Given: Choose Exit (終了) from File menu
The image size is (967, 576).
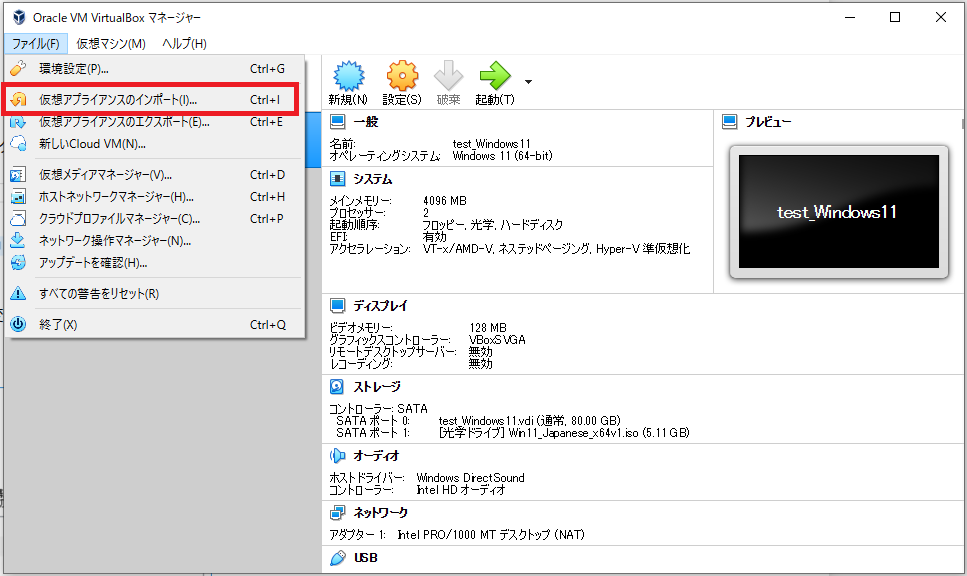Looking at the screenshot, I should [154, 324].
